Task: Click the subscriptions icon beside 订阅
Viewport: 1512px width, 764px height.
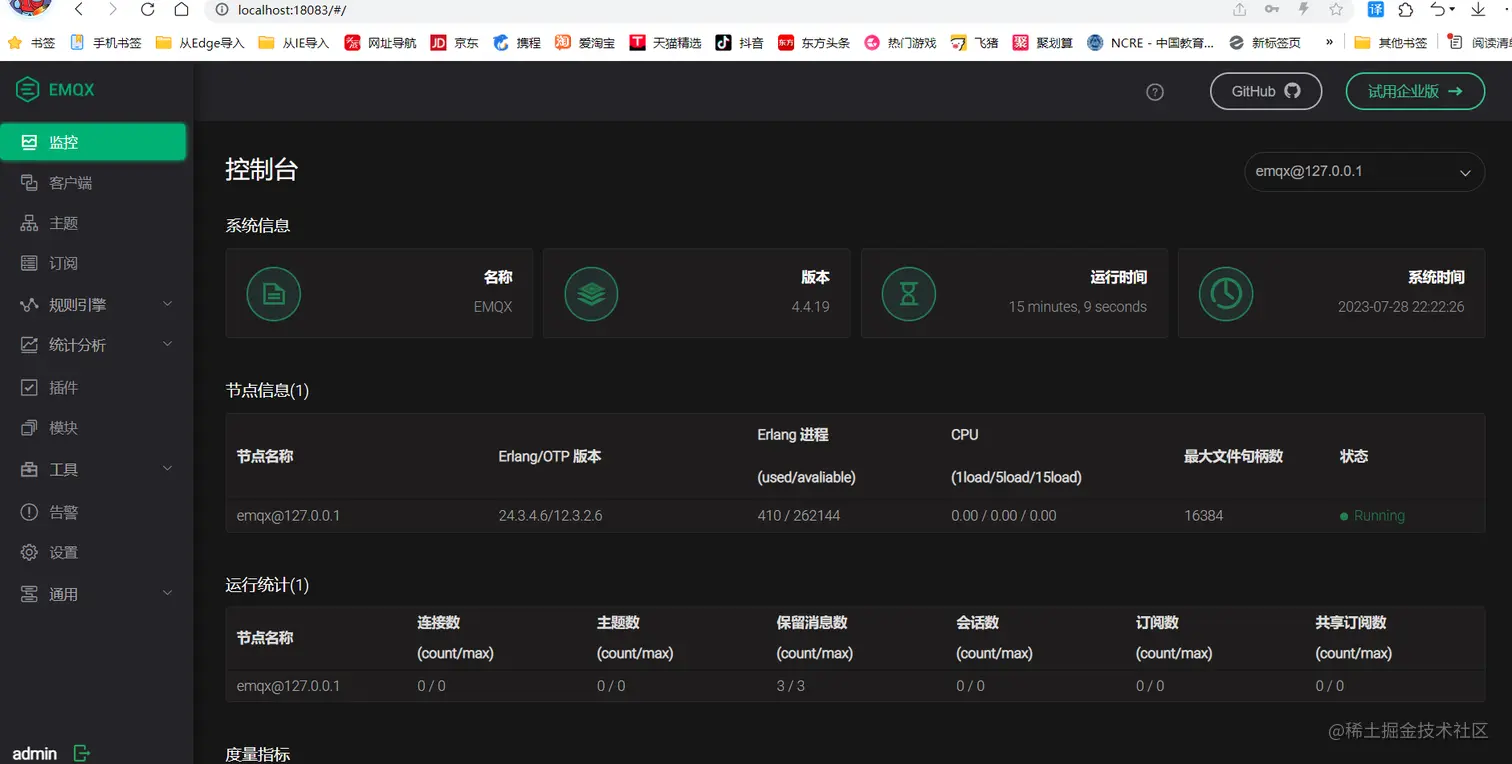Action: pos(29,263)
